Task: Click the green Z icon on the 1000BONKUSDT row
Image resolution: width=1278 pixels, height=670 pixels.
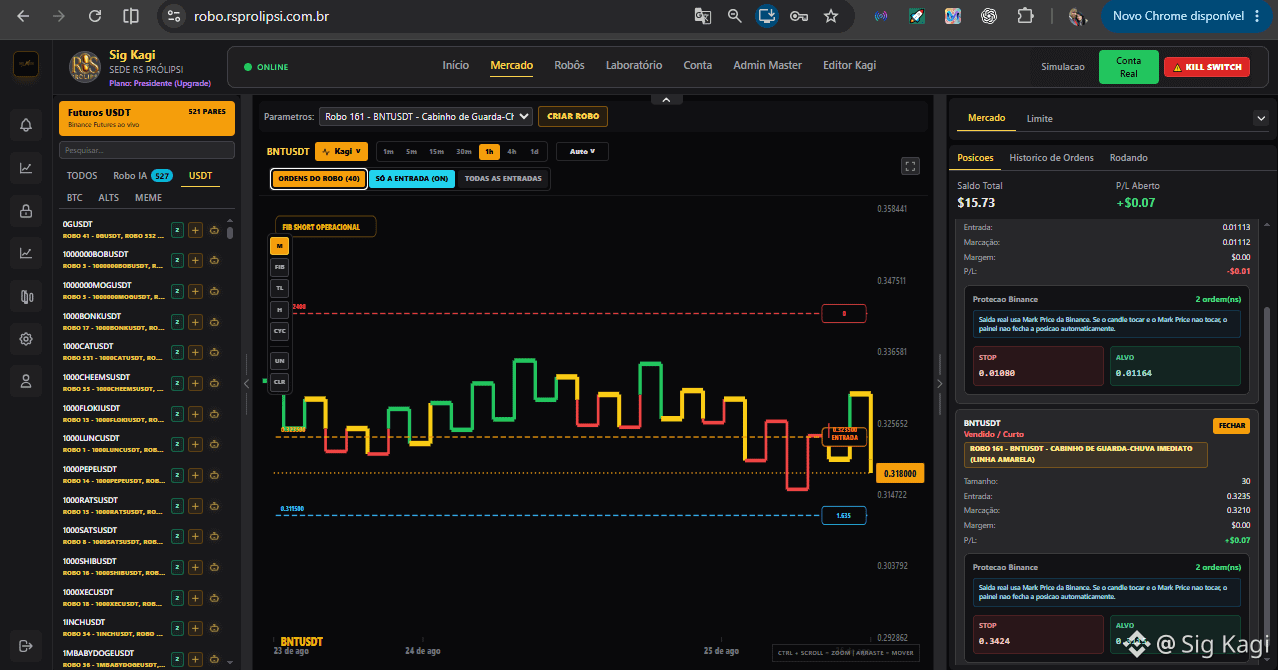Action: click(x=177, y=321)
